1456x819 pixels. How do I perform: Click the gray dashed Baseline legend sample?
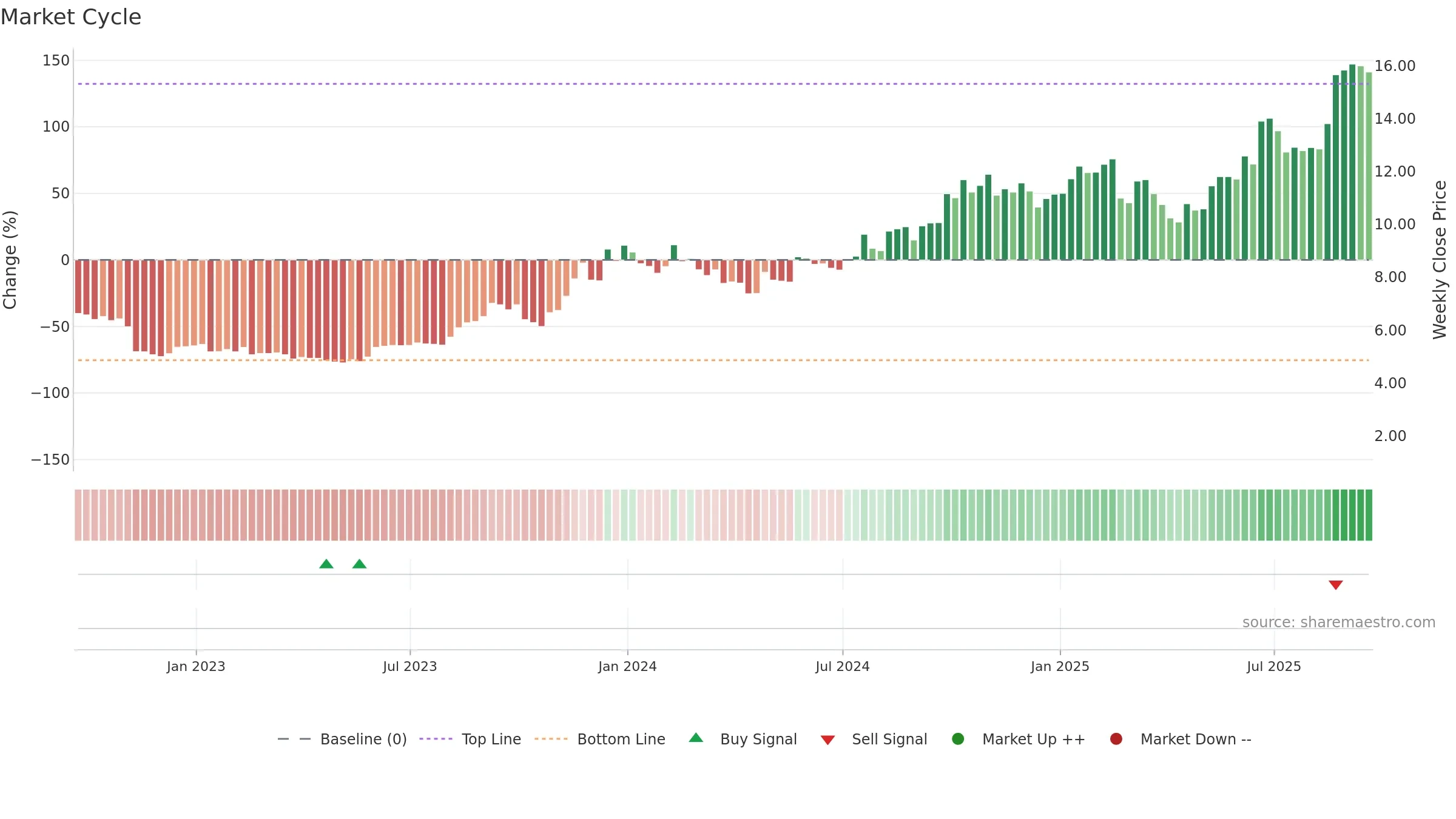click(294, 739)
